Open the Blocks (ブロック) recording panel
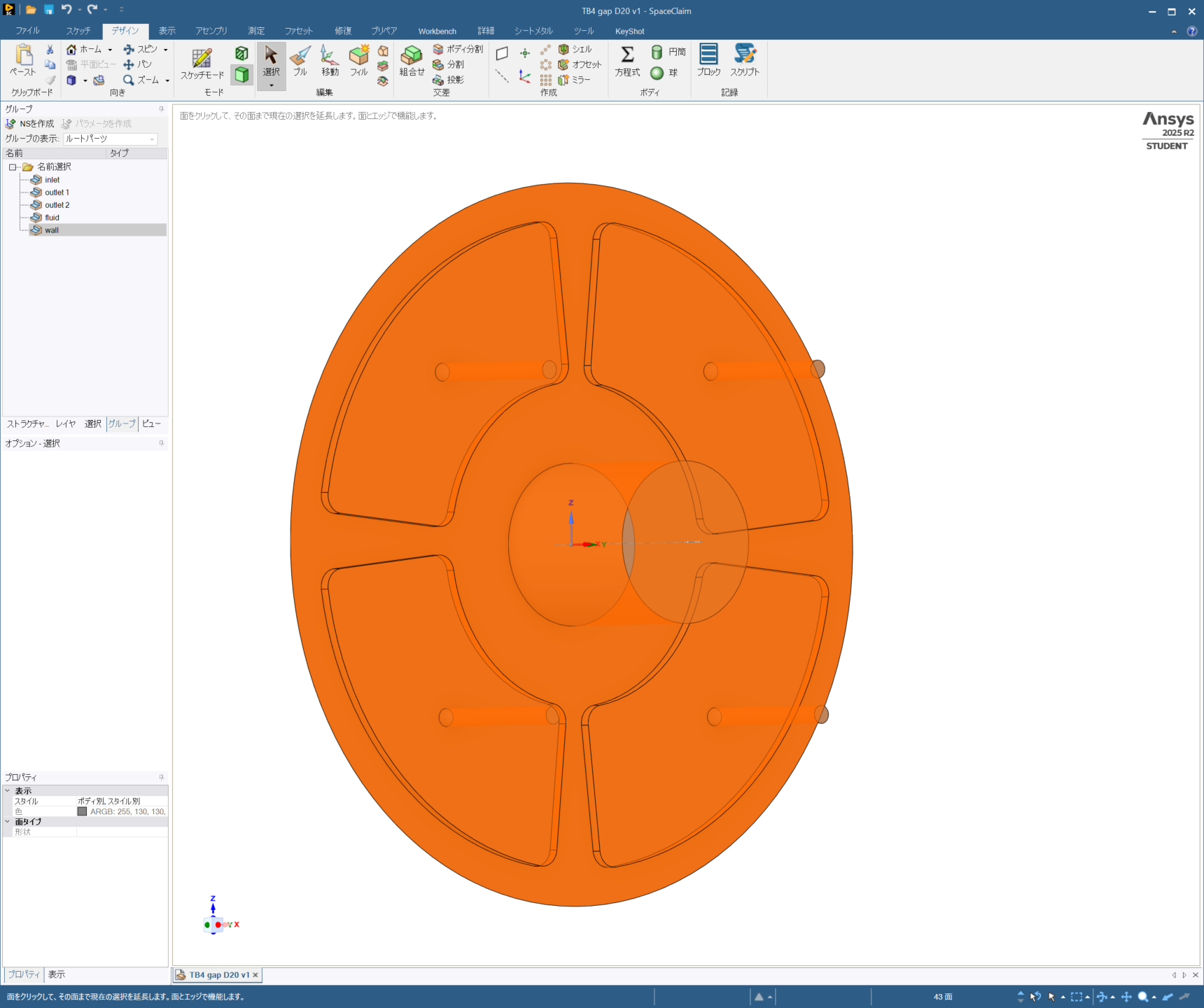 click(708, 60)
